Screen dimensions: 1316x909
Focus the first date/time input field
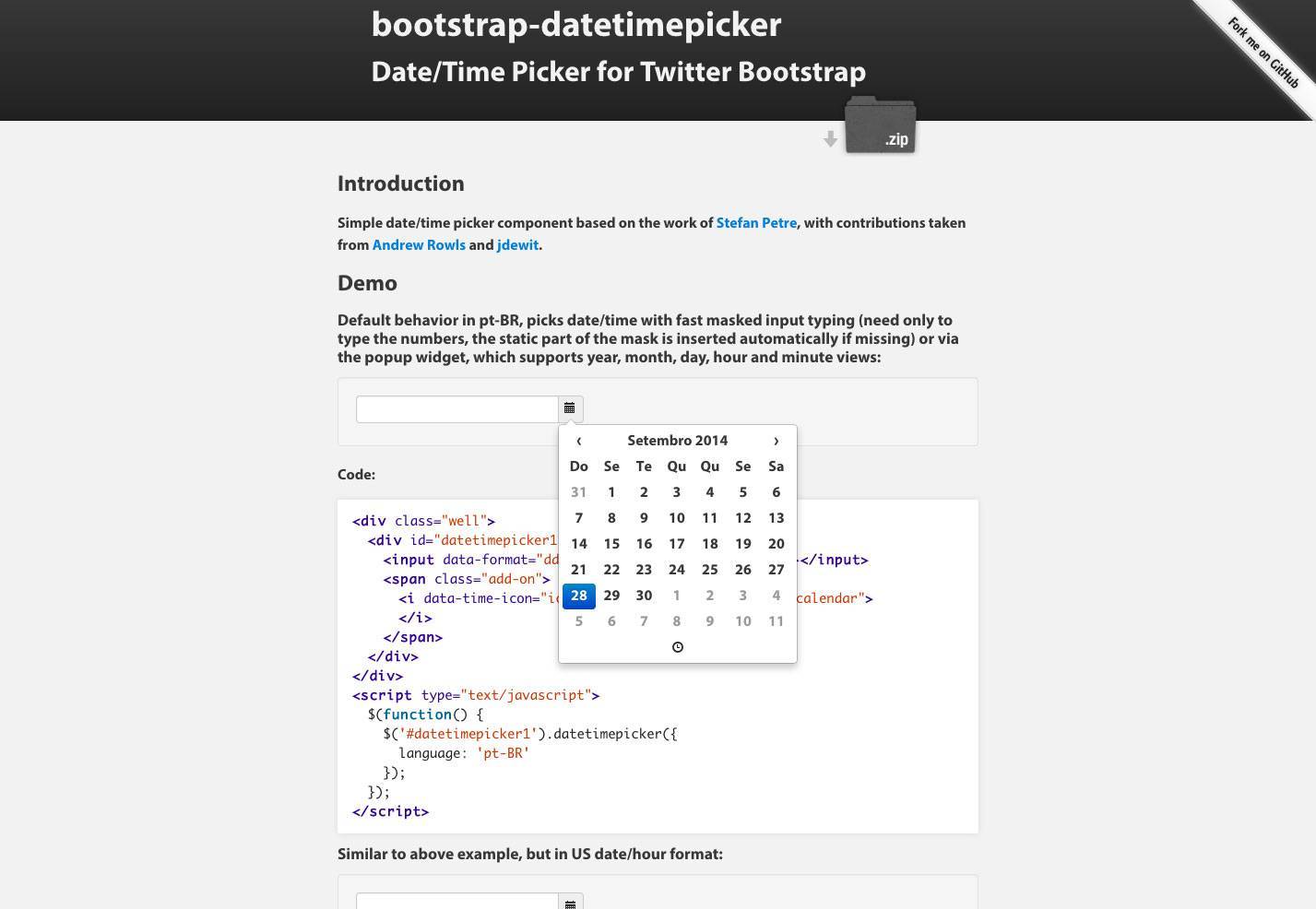[x=457, y=409]
